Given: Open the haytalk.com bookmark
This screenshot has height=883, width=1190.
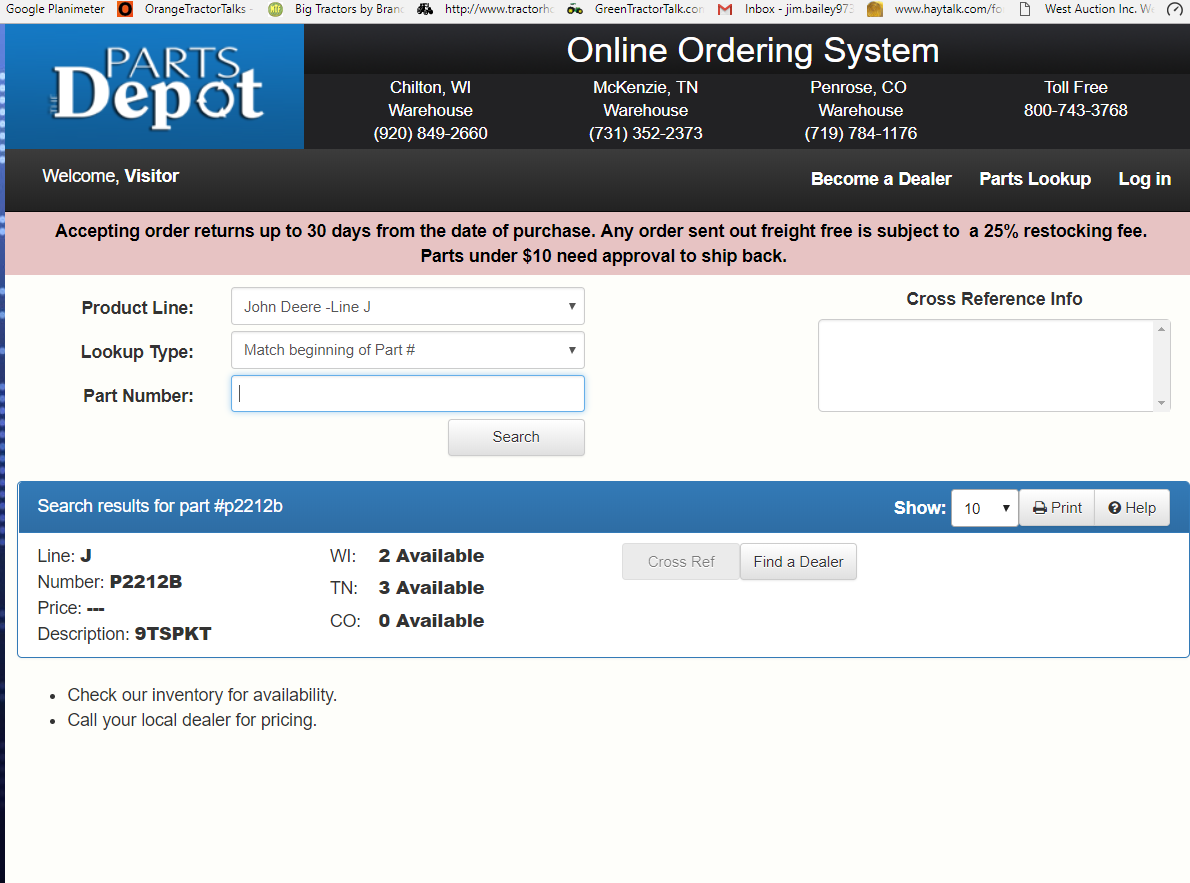Looking at the screenshot, I should 936,9.
